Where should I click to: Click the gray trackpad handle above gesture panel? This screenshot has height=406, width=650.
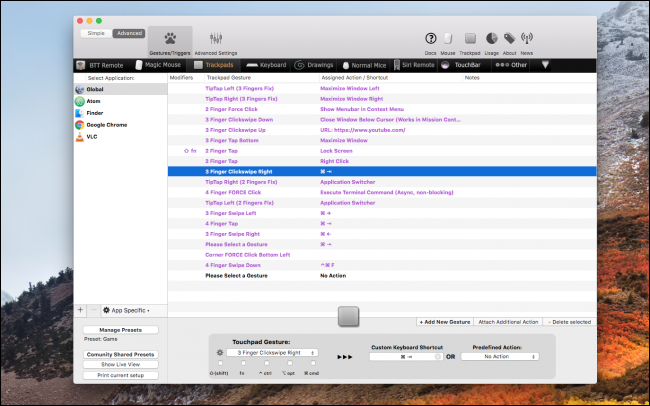coord(348,316)
